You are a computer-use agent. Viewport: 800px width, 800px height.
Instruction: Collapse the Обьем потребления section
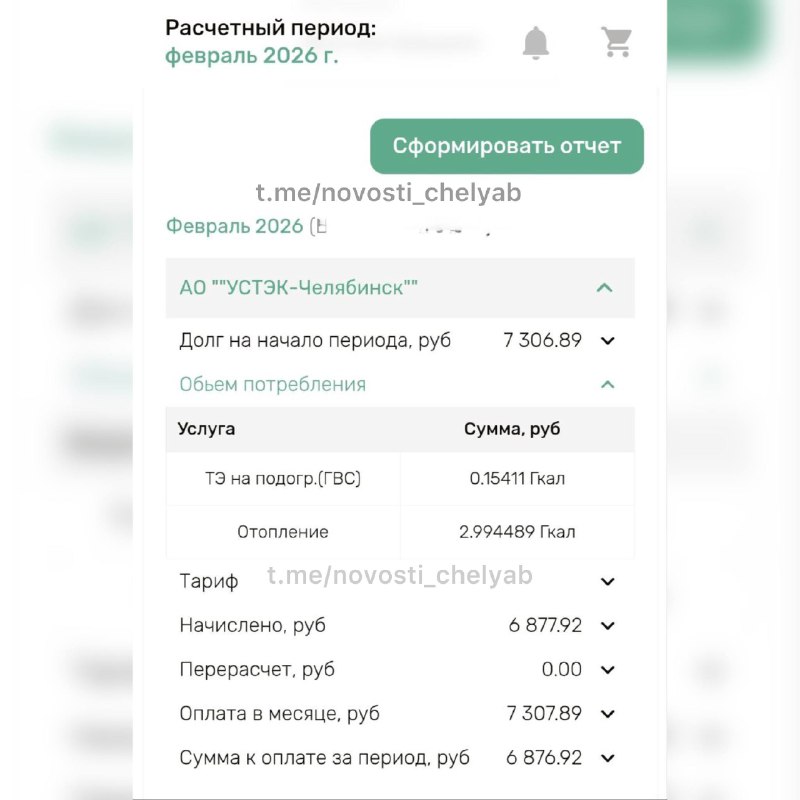[607, 385]
